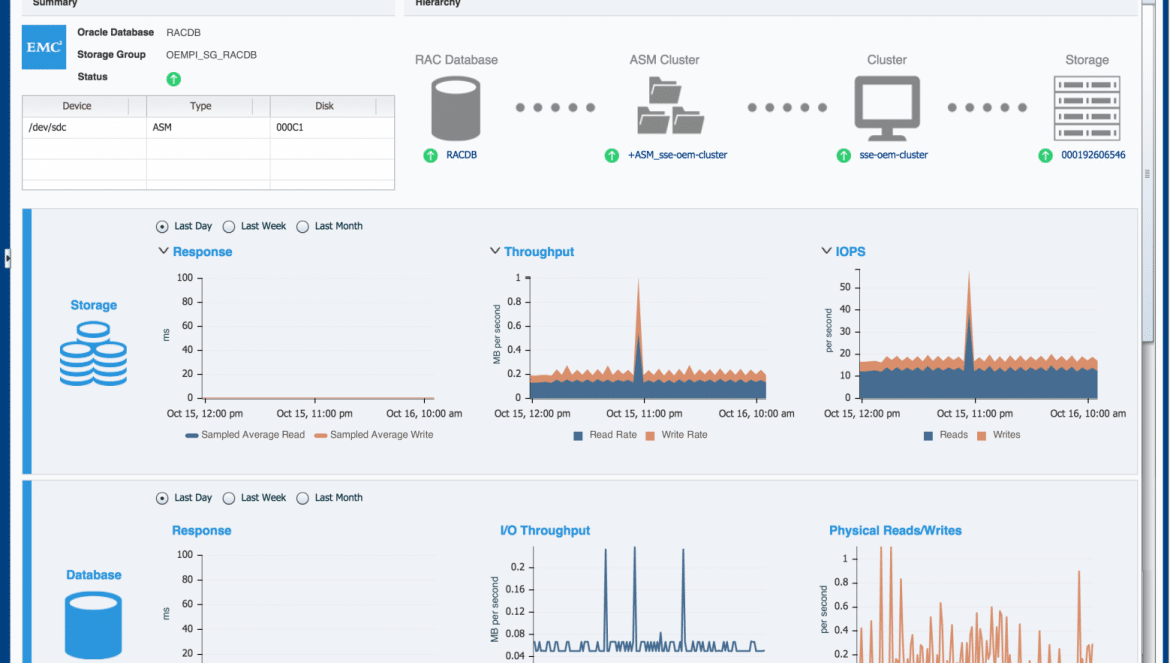Click the RACDB value beside Oracle Database

click(184, 33)
